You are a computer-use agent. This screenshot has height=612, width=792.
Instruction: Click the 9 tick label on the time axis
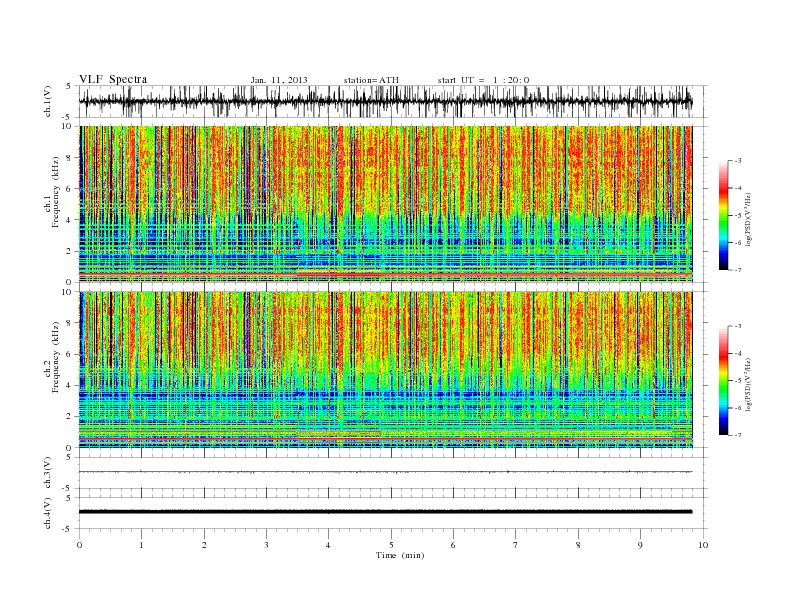click(640, 545)
